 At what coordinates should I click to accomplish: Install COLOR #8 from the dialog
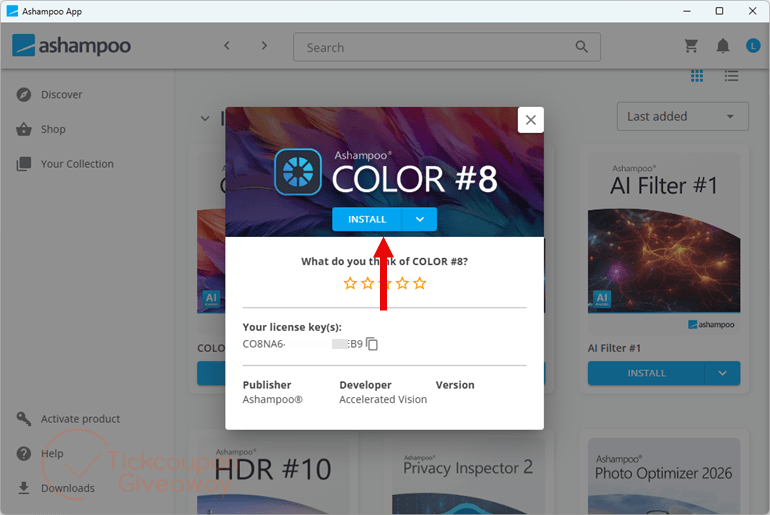pos(367,219)
